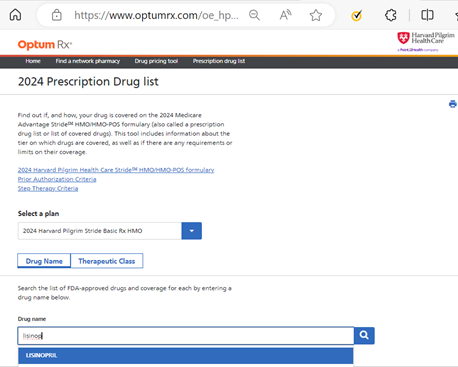The width and height of the screenshot is (458, 367).
Task: Open Prescription drug list menu item
Action: point(219,61)
